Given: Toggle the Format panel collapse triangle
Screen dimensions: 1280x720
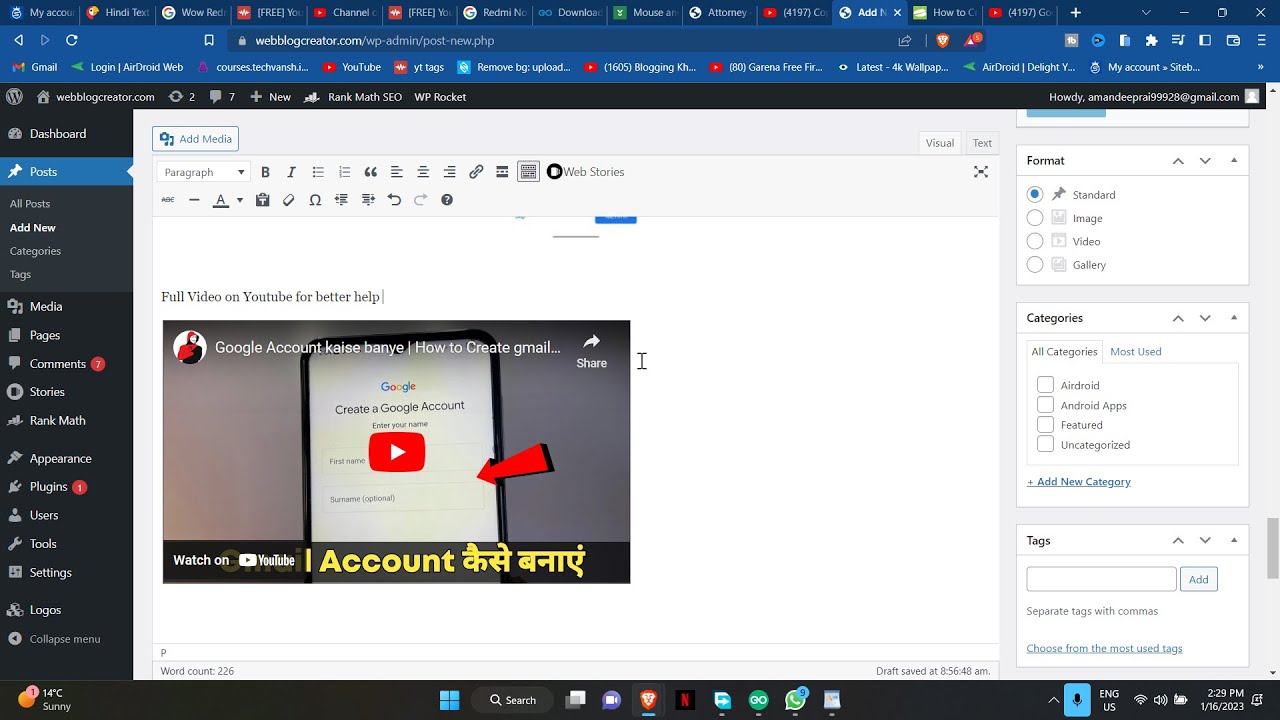Looking at the screenshot, I should click(x=1234, y=160).
